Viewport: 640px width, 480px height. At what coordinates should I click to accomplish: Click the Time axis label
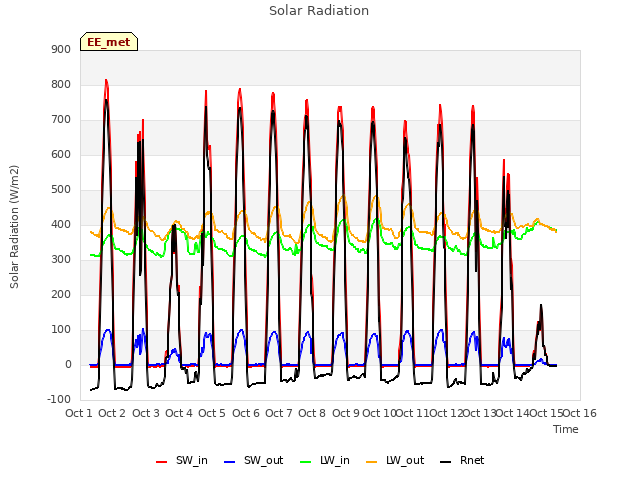(566, 429)
